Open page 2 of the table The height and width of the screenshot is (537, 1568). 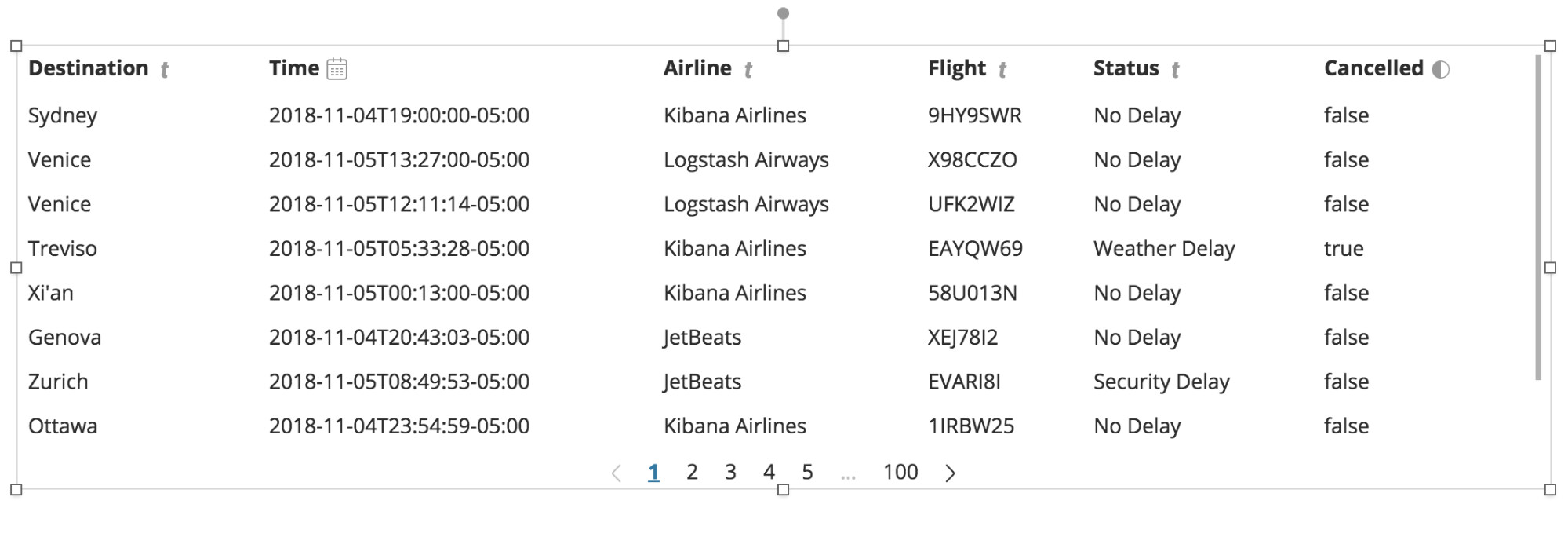click(x=692, y=472)
